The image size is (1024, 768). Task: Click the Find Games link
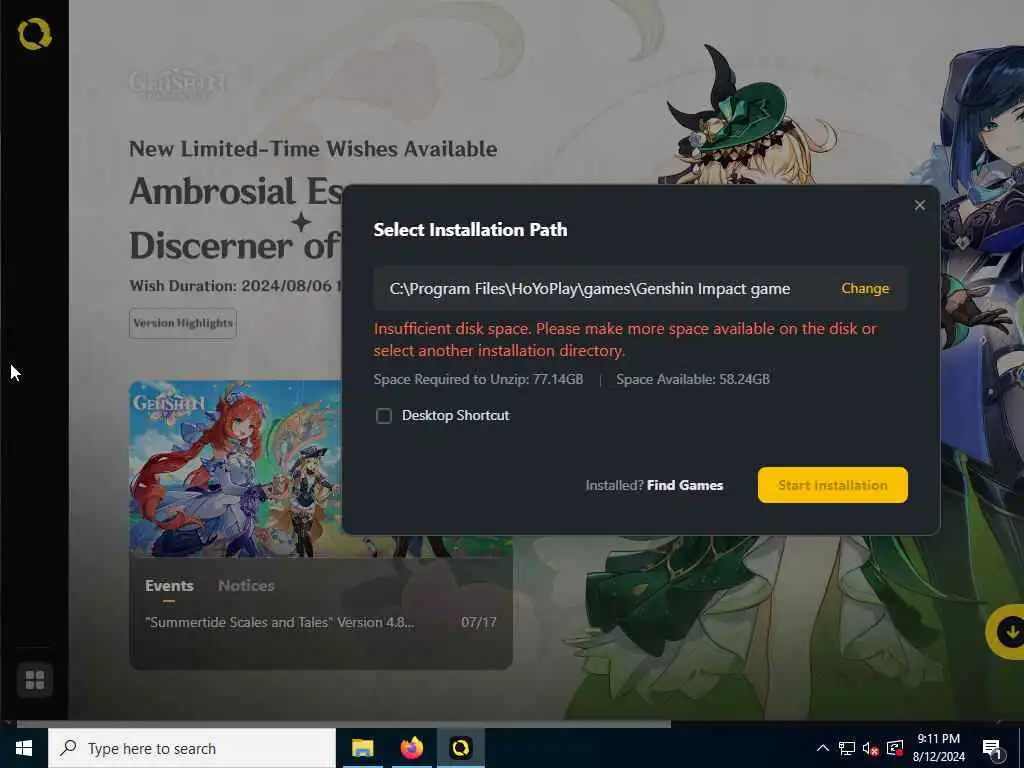point(685,485)
